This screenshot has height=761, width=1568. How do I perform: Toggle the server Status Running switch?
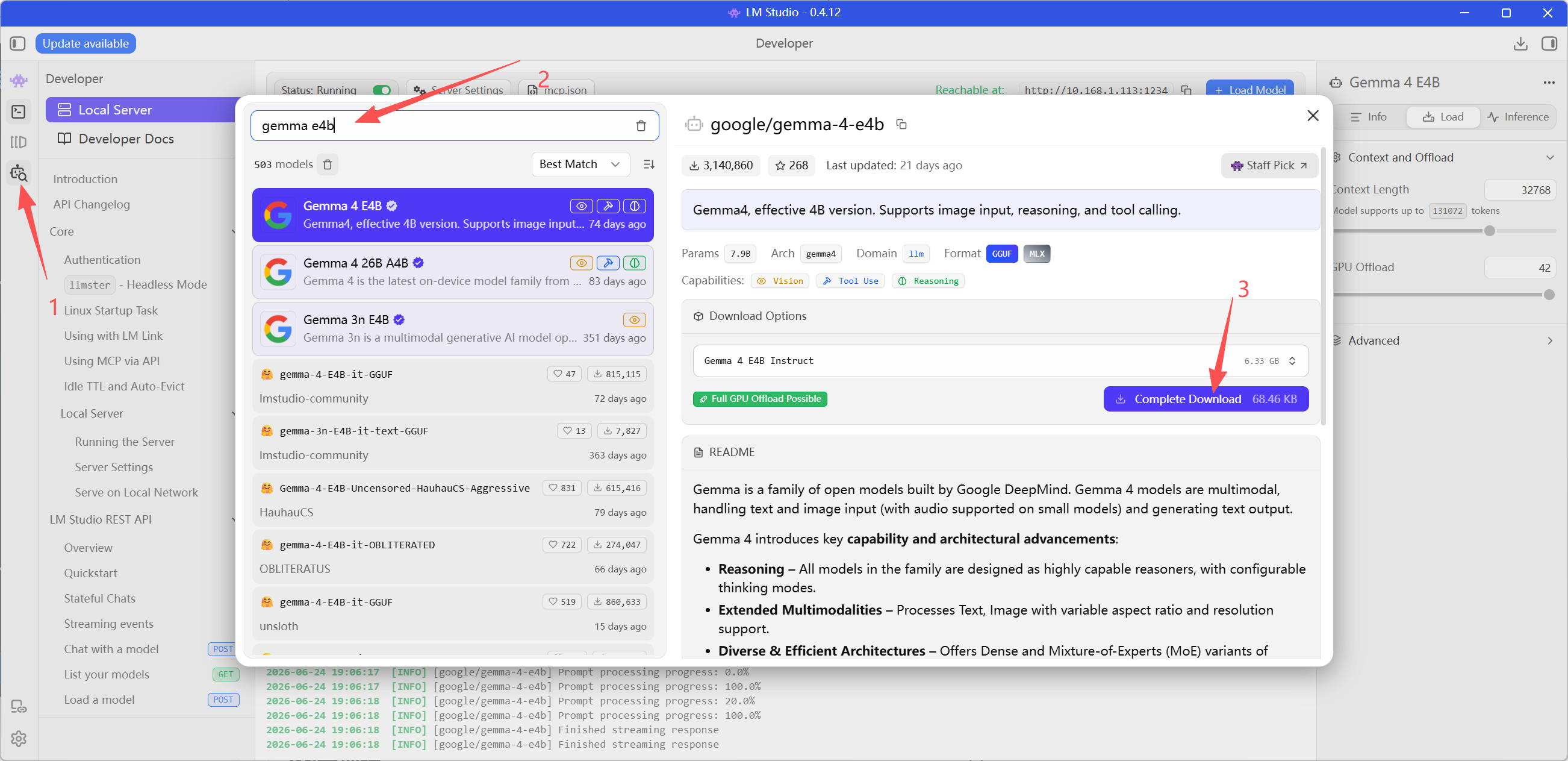[x=382, y=90]
